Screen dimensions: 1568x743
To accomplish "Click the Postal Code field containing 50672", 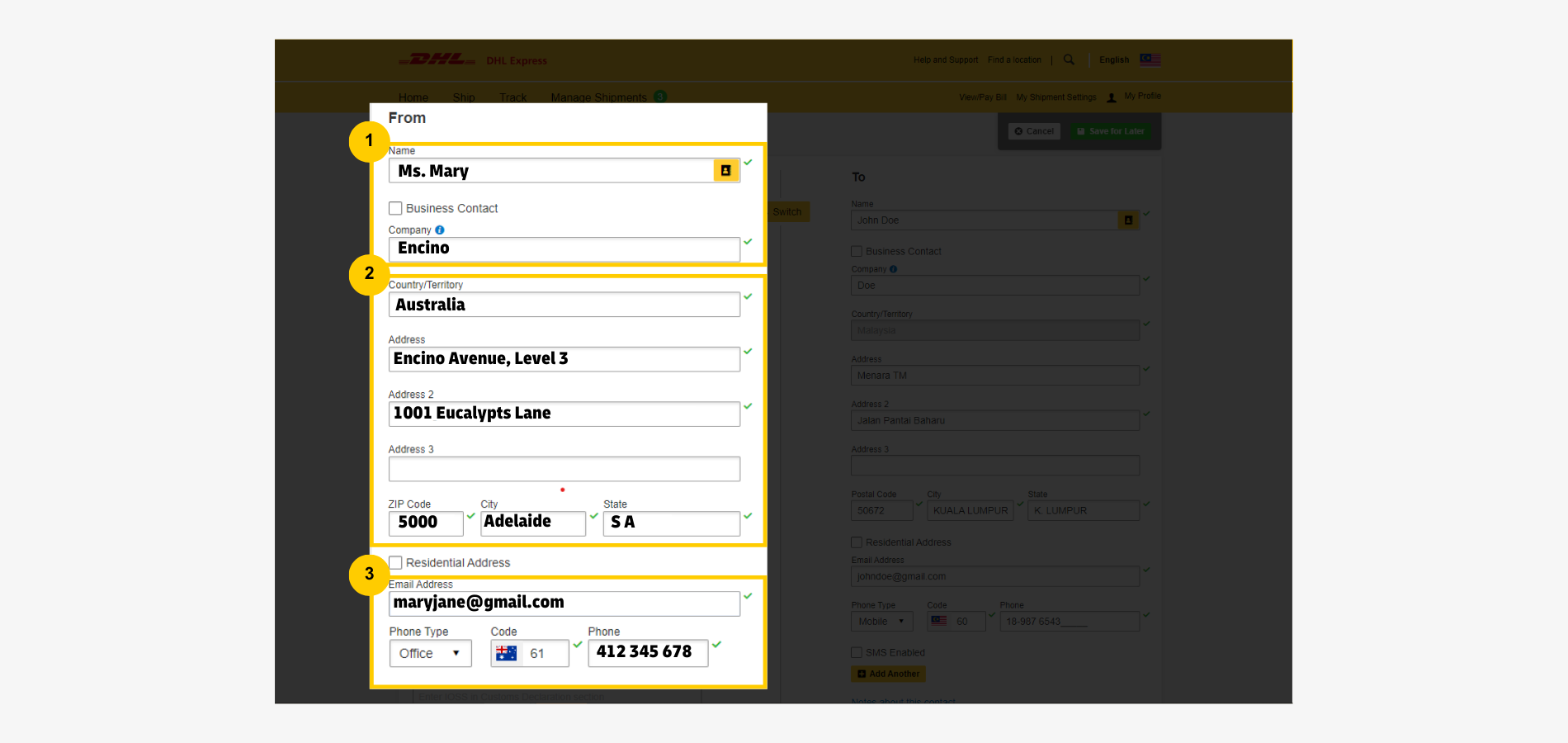I will click(x=882, y=510).
